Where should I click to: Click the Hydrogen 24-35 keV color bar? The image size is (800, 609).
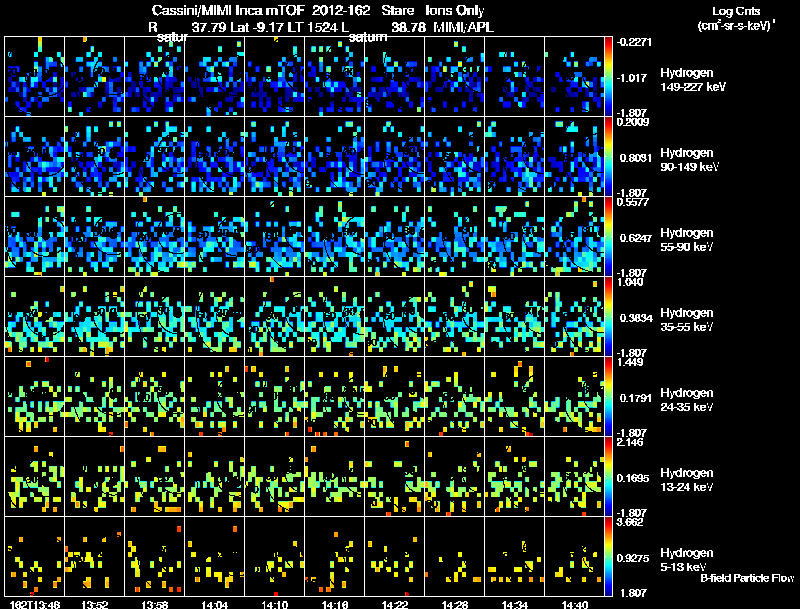coord(608,396)
